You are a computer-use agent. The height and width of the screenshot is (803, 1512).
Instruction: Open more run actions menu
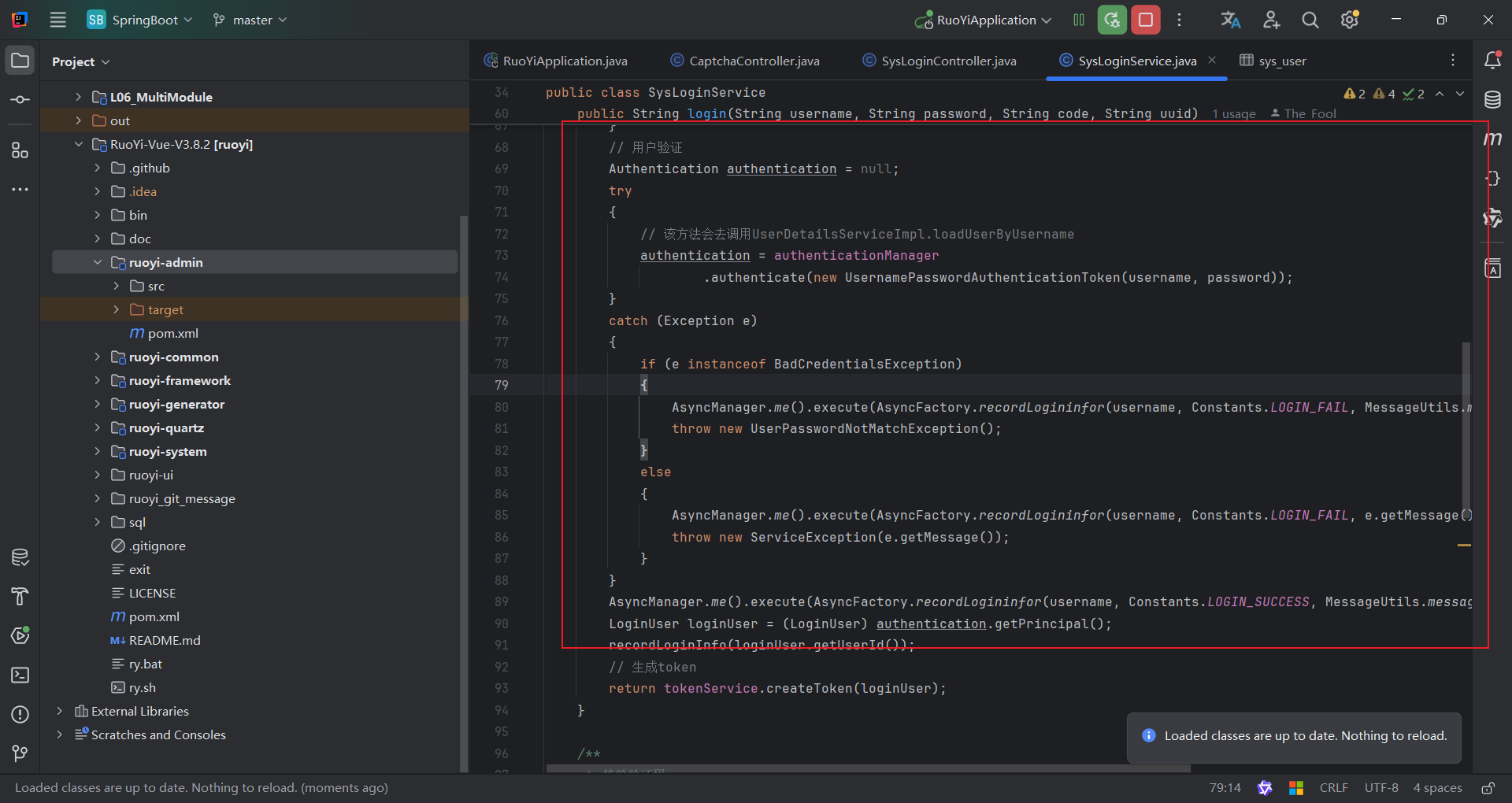pyautogui.click(x=1179, y=20)
